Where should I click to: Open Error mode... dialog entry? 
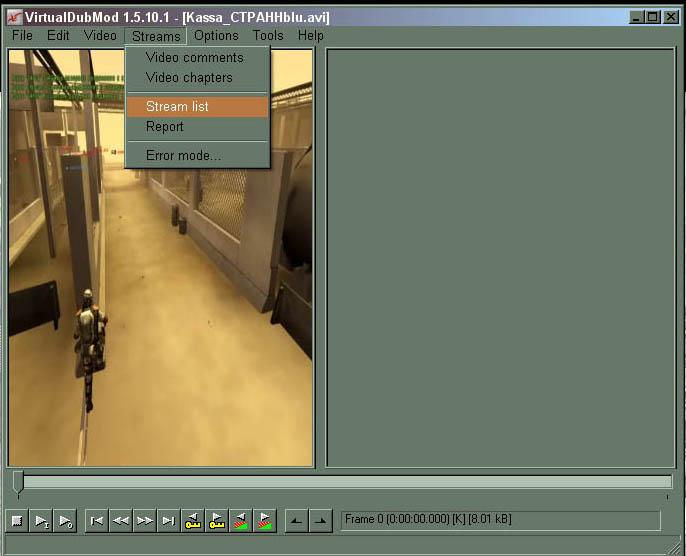[198, 155]
